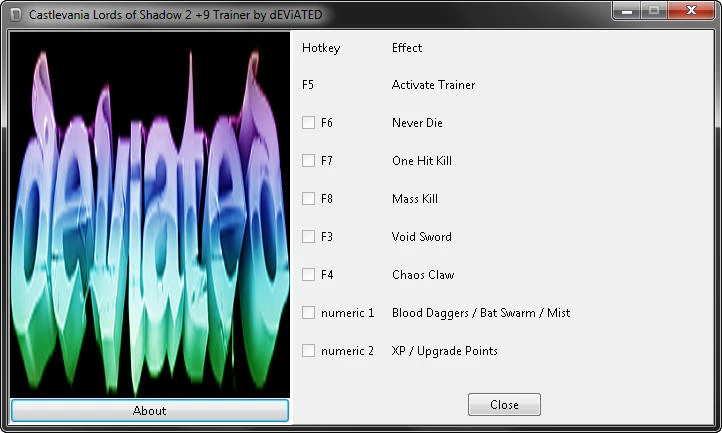Click the Never Die label

[417, 123]
